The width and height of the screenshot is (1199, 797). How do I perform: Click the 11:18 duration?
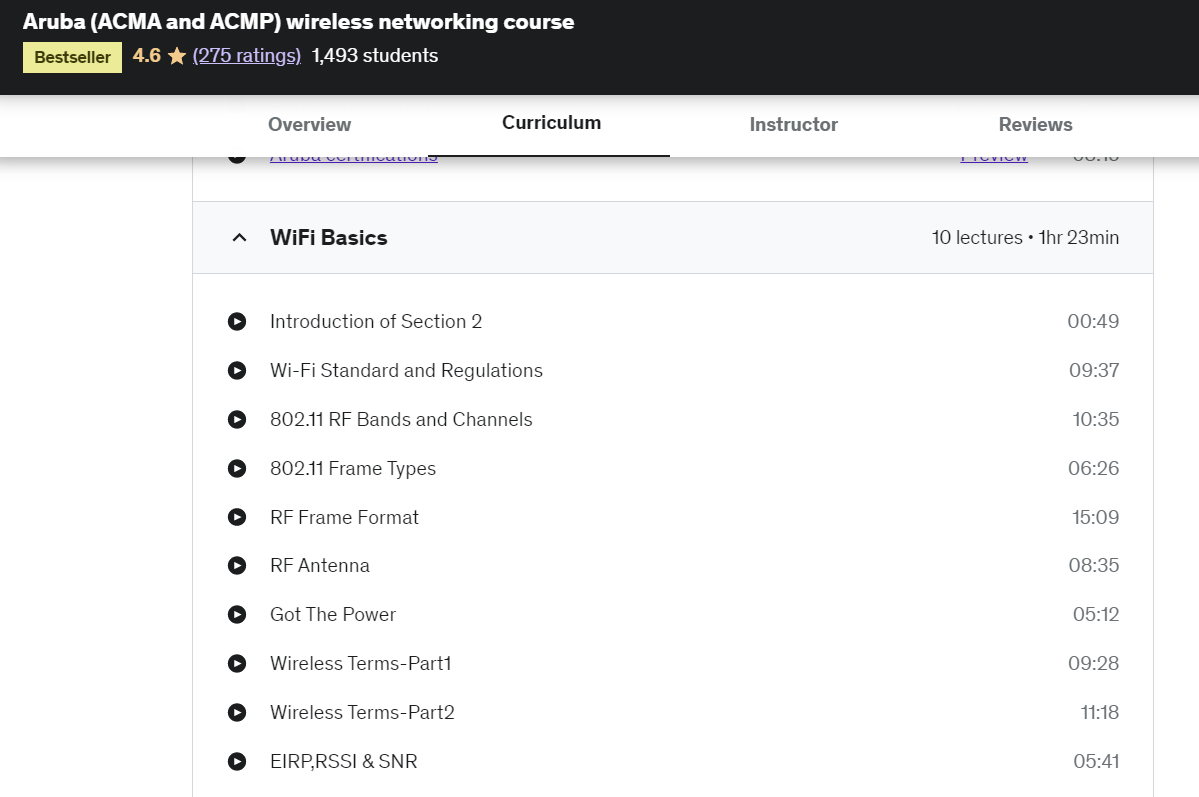1100,712
